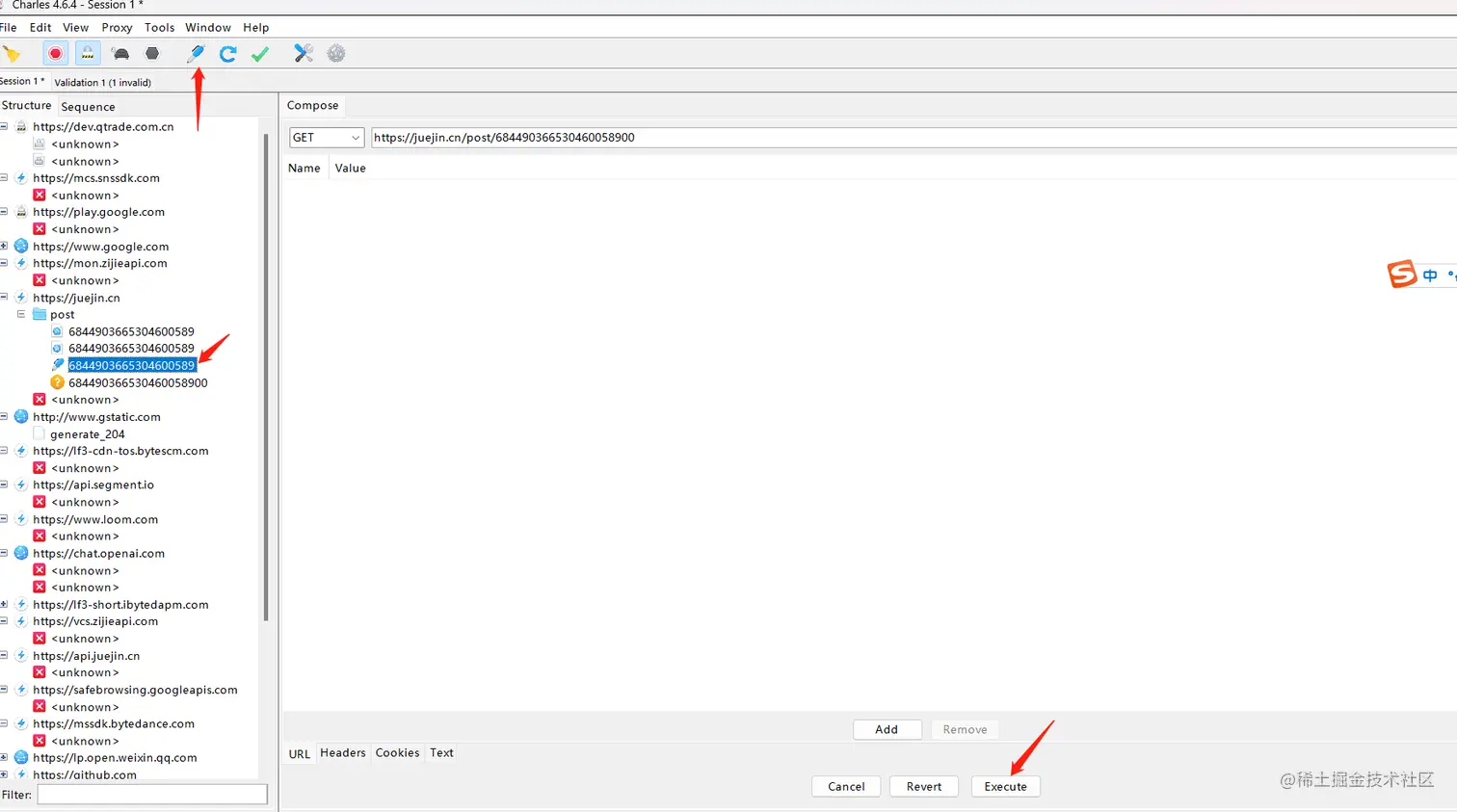Switch to the Cookies tab
The image size is (1457, 812).
(397, 753)
